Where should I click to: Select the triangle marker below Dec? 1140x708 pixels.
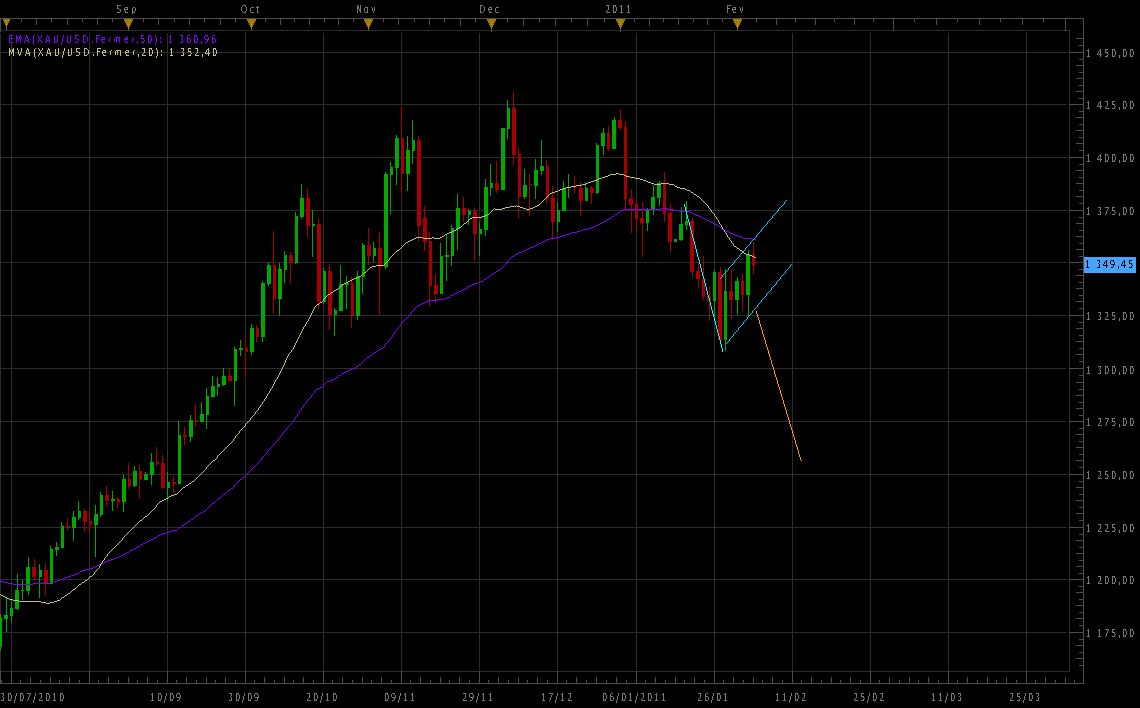(x=491, y=25)
